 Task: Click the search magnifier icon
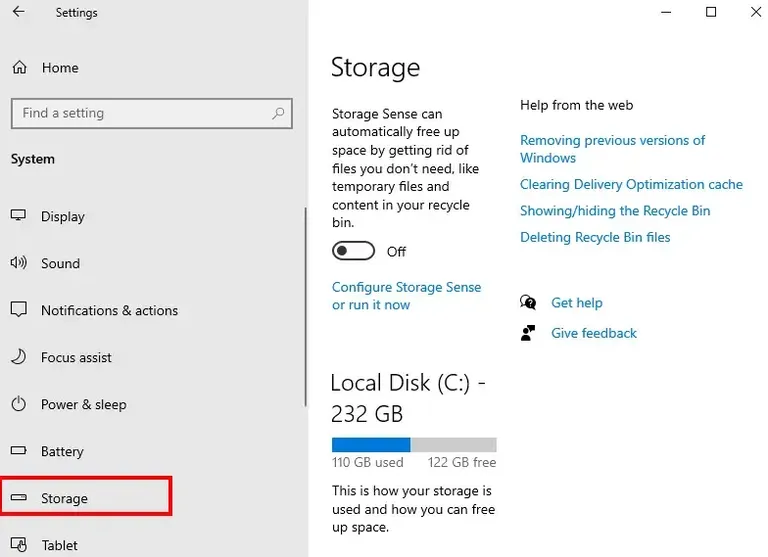(x=279, y=114)
